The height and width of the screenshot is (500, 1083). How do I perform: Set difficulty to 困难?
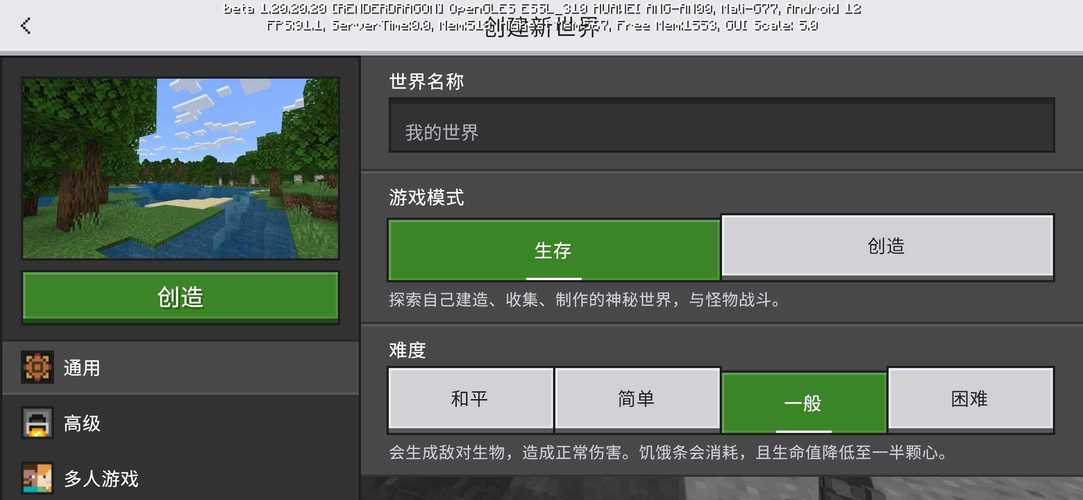[969, 399]
